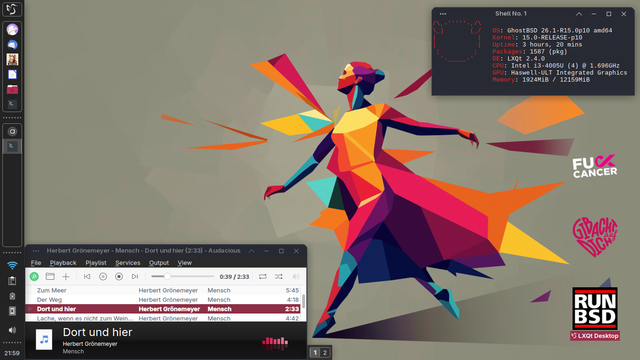Toggle repeat mode in Audacious
The width and height of the screenshot is (640, 360).
(263, 276)
